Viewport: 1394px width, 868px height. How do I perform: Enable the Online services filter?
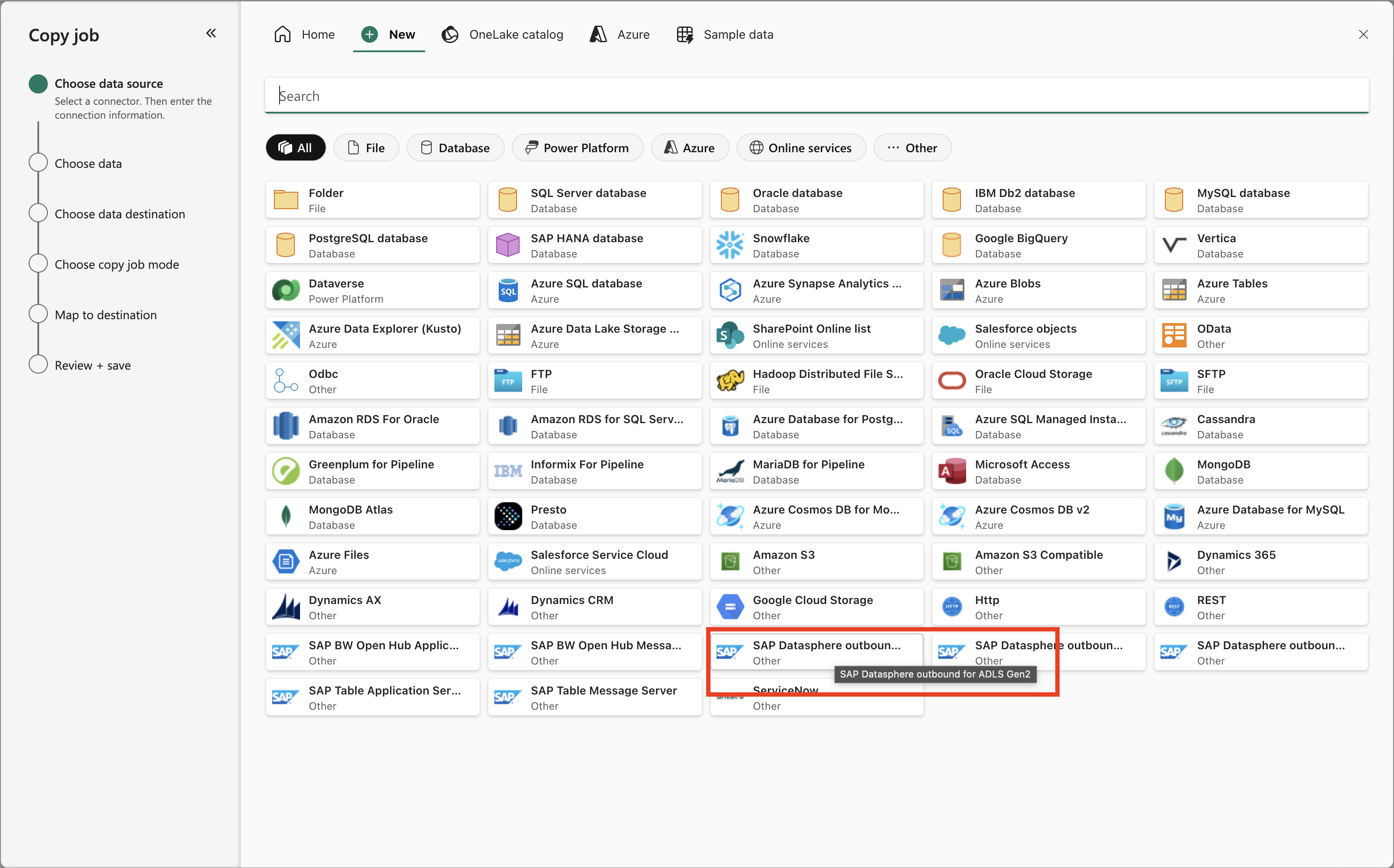(x=801, y=147)
